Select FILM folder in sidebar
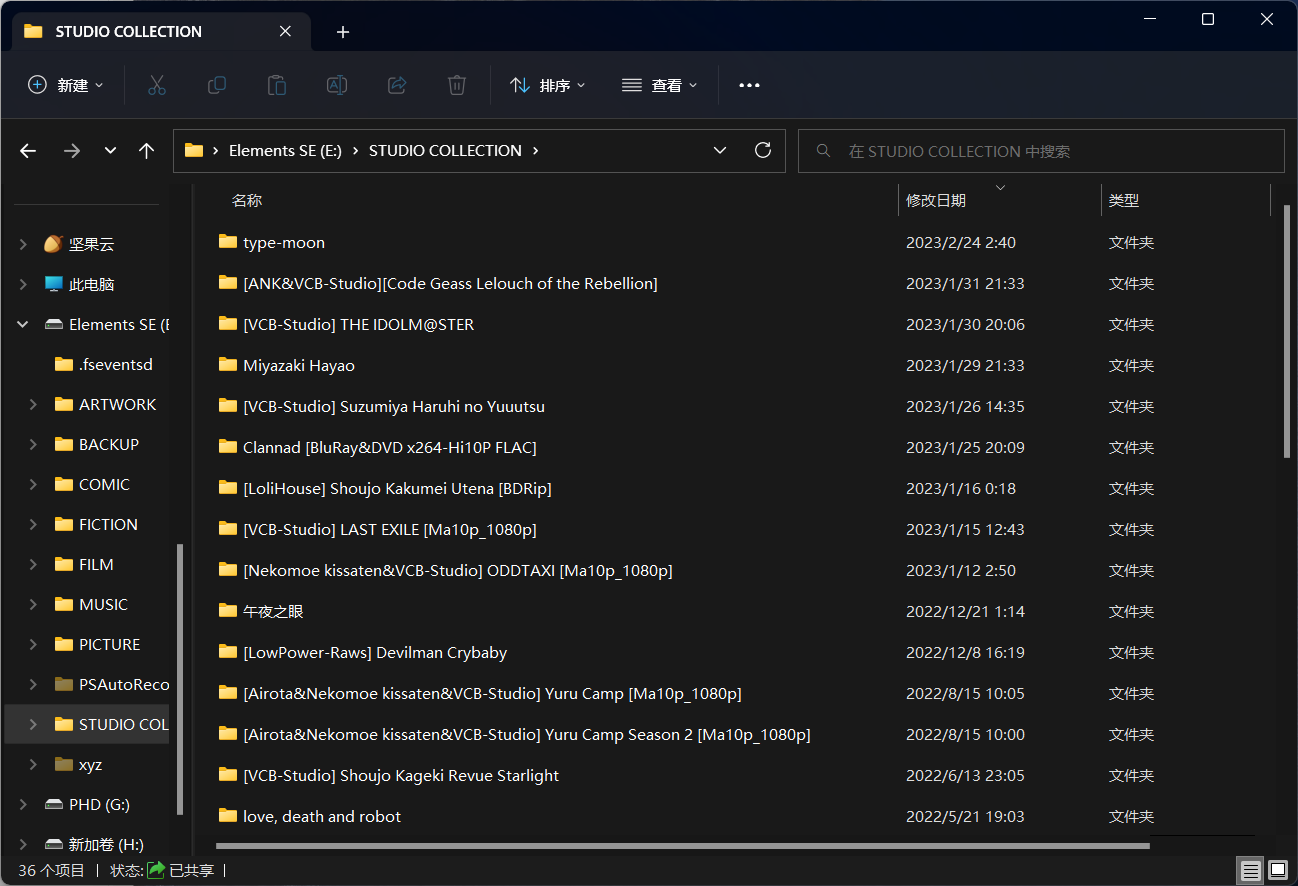This screenshot has width=1298, height=886. pyautogui.click(x=96, y=564)
